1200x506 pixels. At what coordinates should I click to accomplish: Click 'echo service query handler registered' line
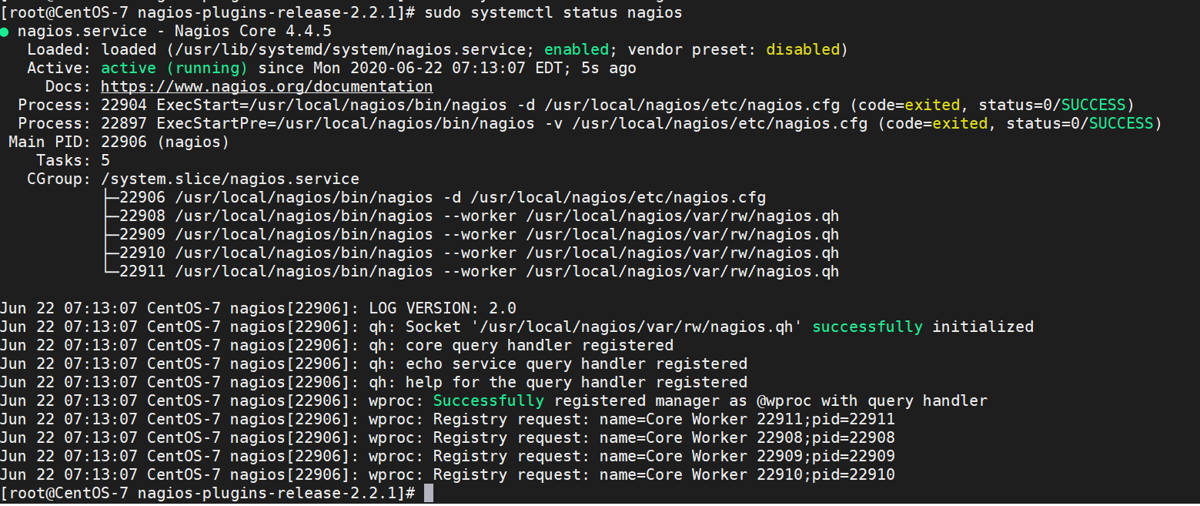374,364
